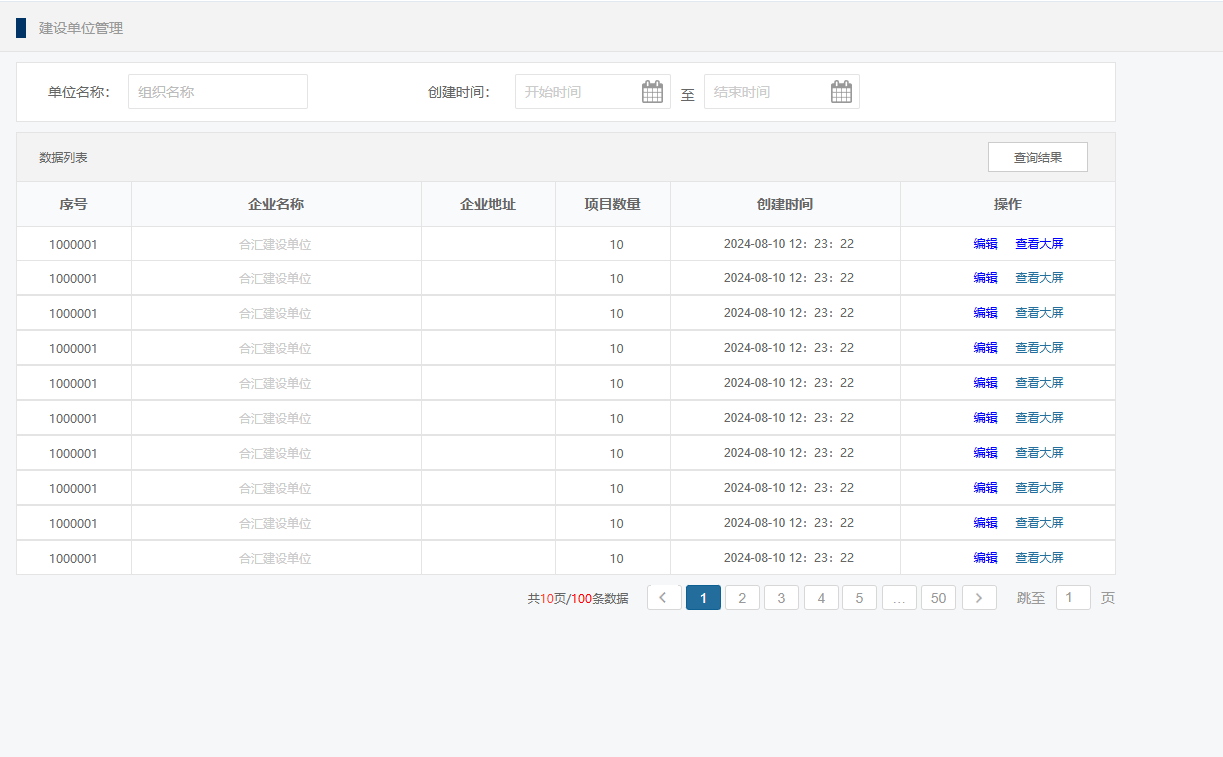Select current page 1 button
Screen dimensions: 1223x757
tap(703, 598)
